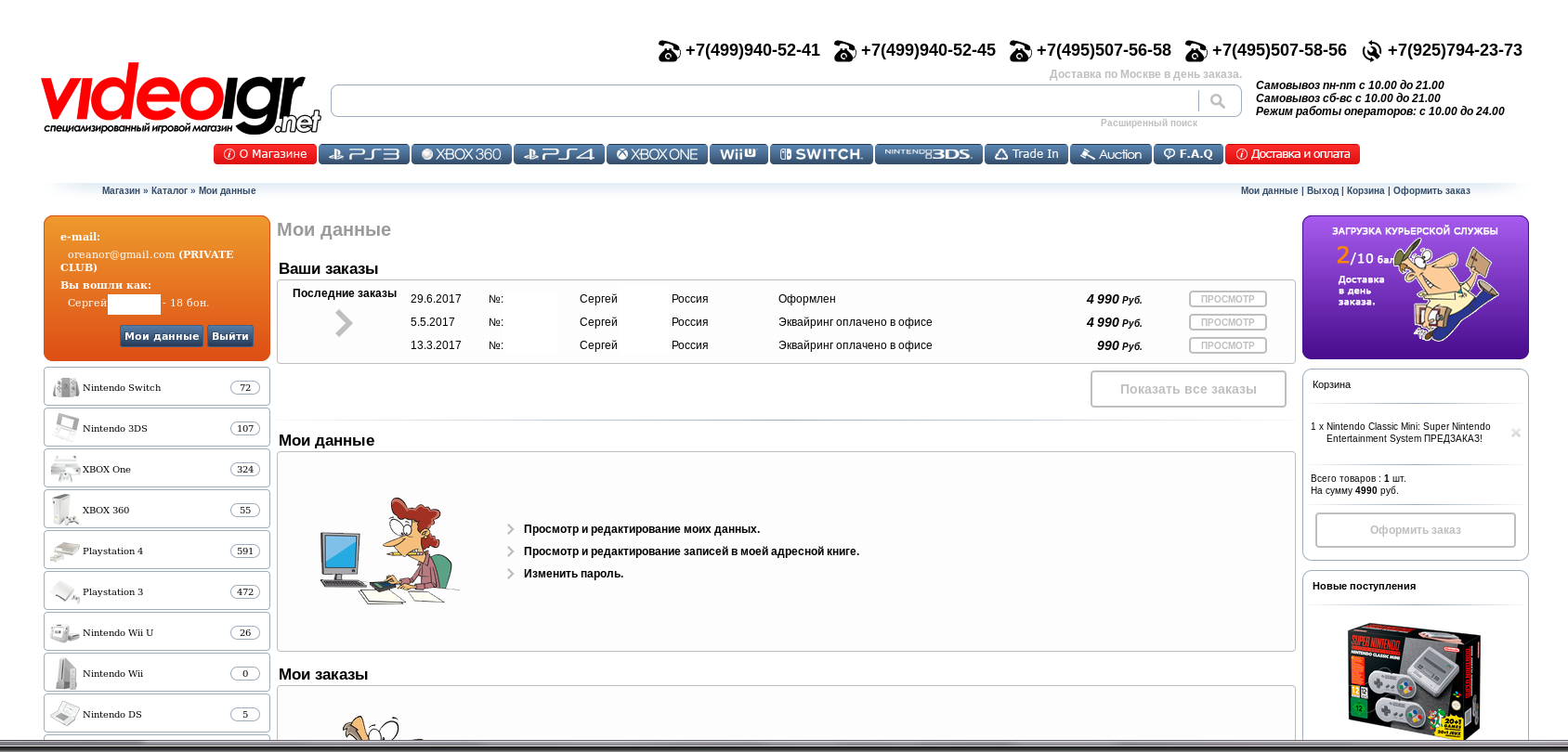Screen dimensions: 1568x752
Task: Open the XBOX ONE menu tab
Action: (x=657, y=154)
